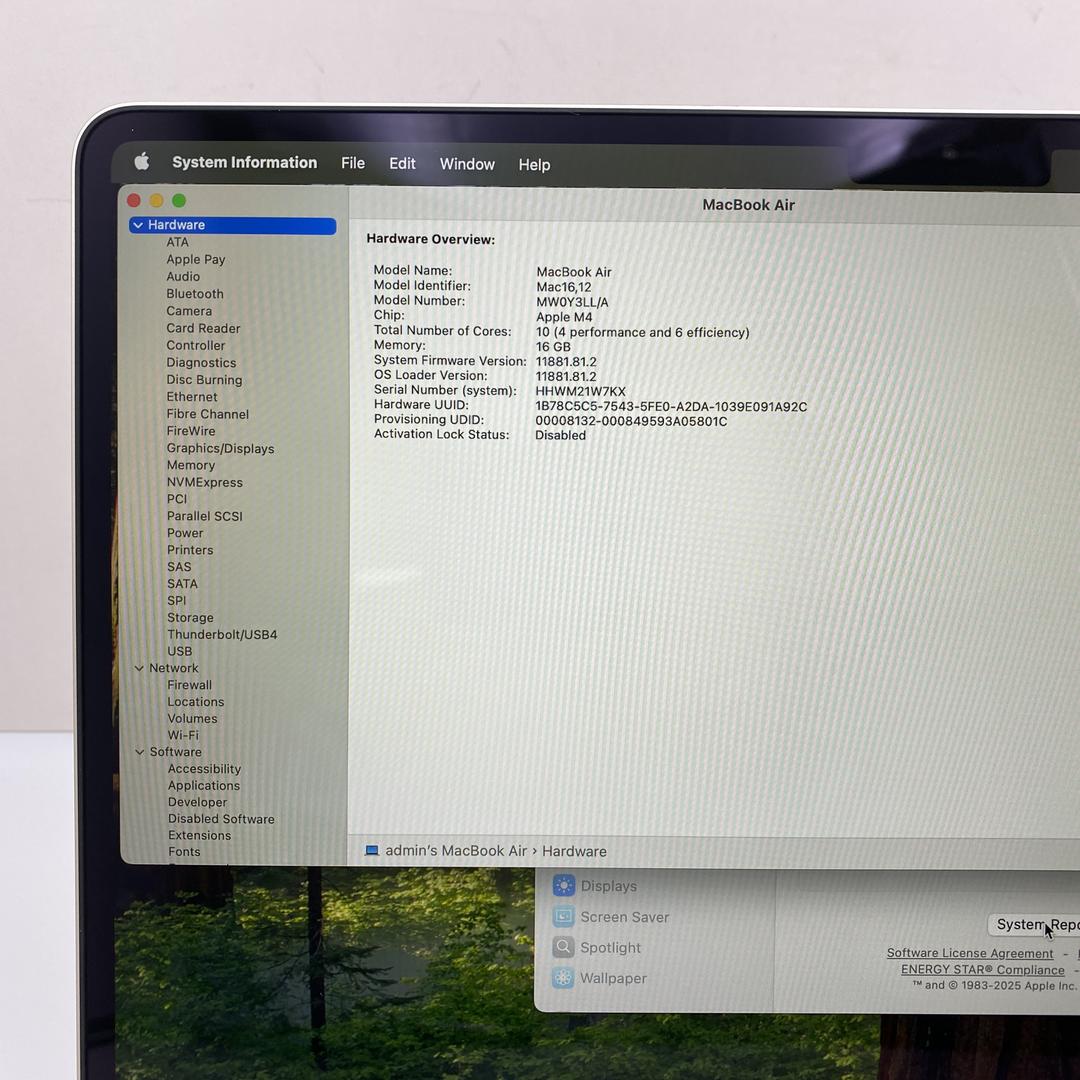Click the System Report button

(1035, 924)
